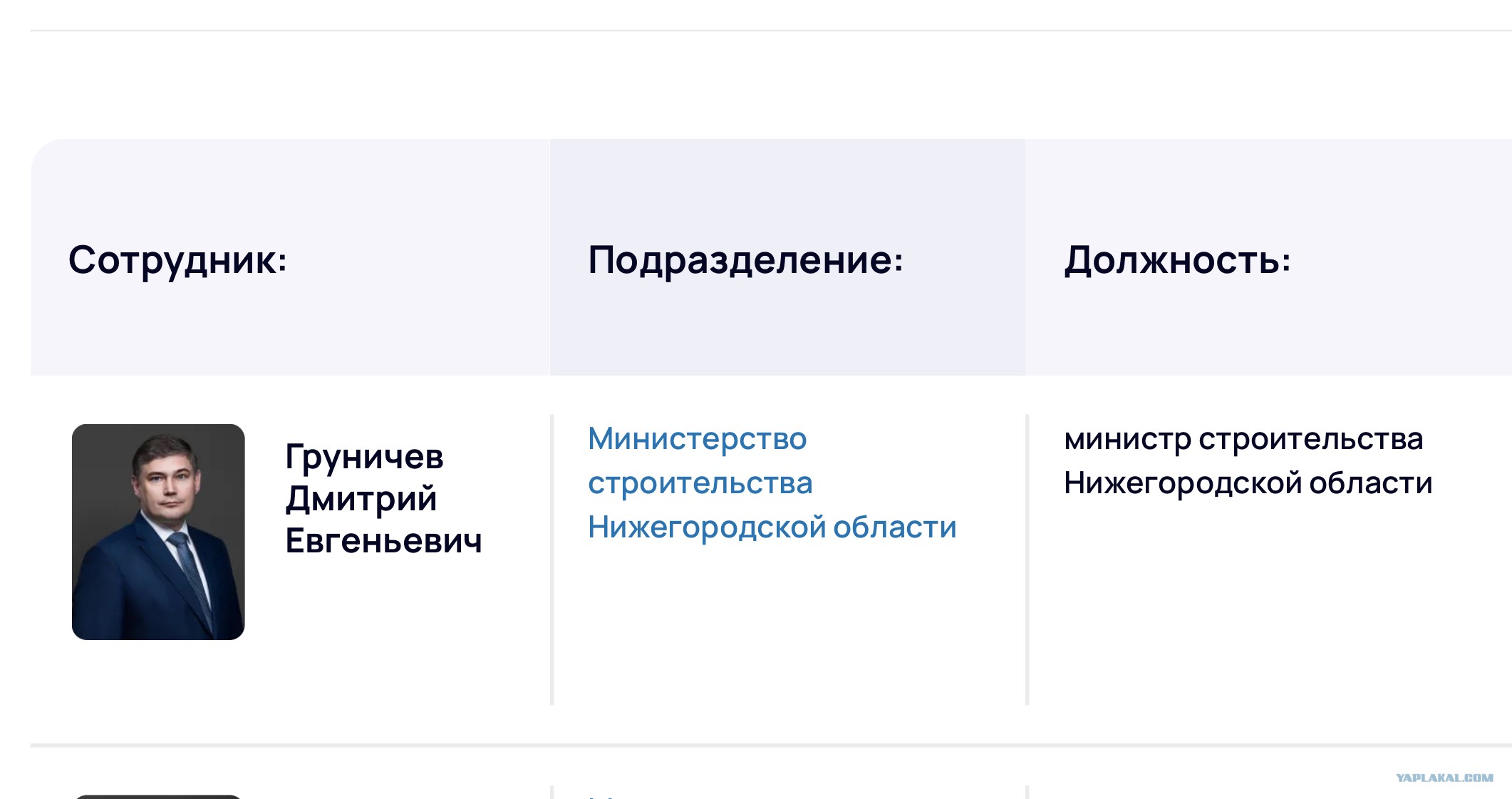Click the empty area of header beside Должность:
Screen dimensions: 1512x799
[1401, 260]
